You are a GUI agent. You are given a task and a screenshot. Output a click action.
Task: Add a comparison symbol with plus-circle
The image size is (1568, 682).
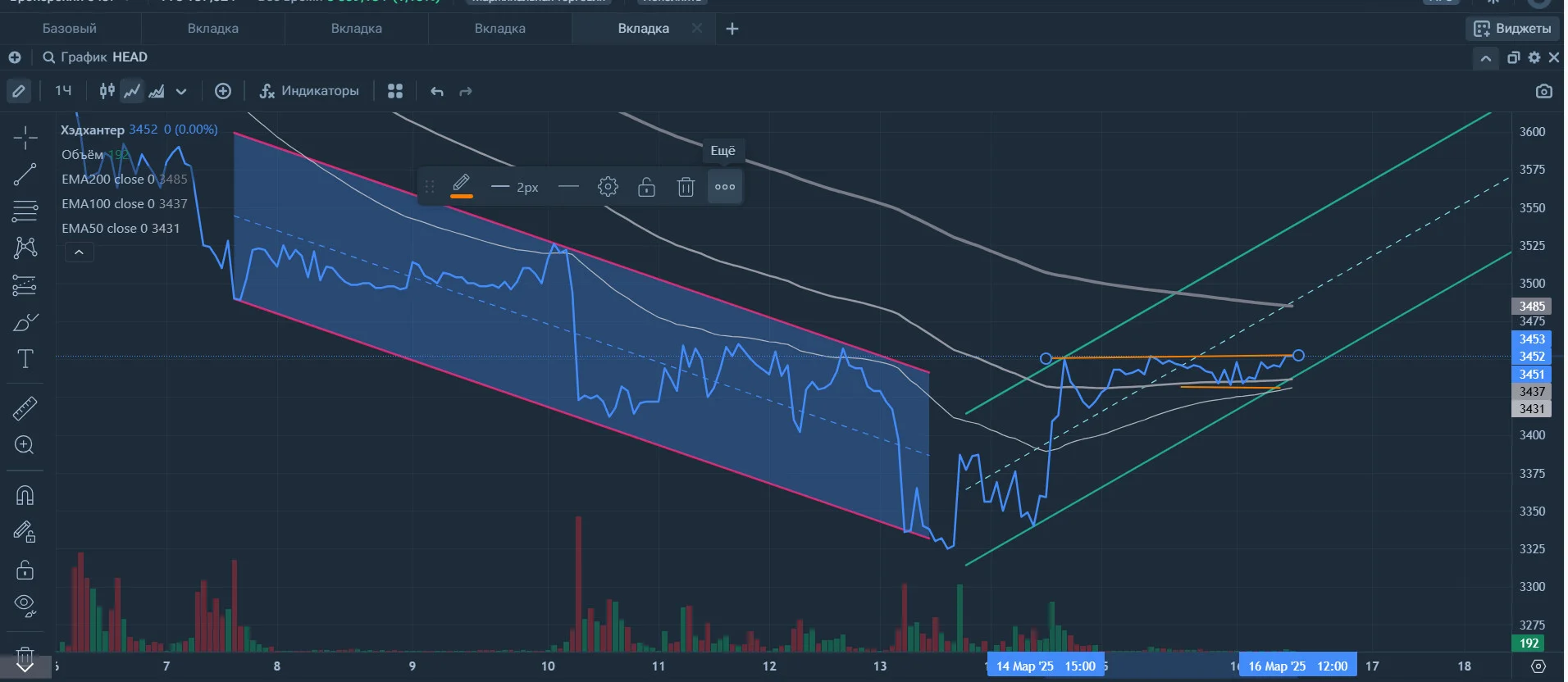[x=223, y=91]
